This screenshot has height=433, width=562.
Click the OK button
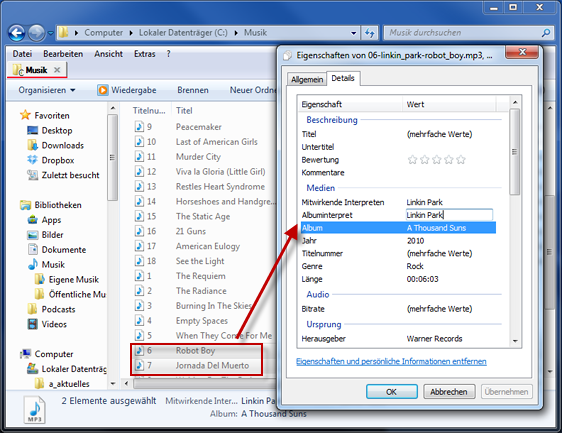pos(392,392)
